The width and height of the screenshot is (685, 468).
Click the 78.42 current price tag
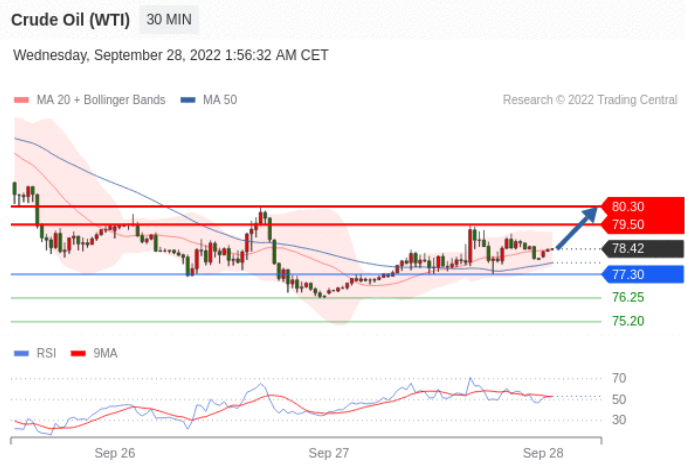643,249
